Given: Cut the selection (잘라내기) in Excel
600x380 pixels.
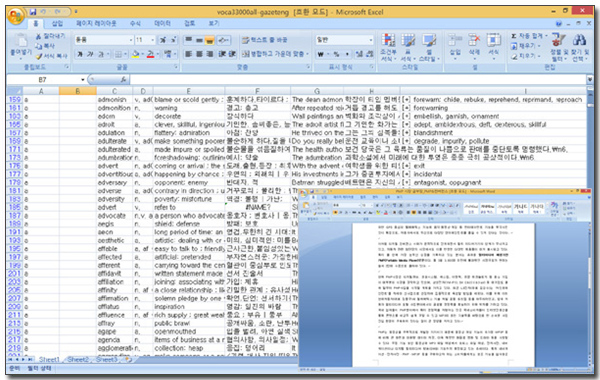Looking at the screenshot, I should tap(51, 36).
